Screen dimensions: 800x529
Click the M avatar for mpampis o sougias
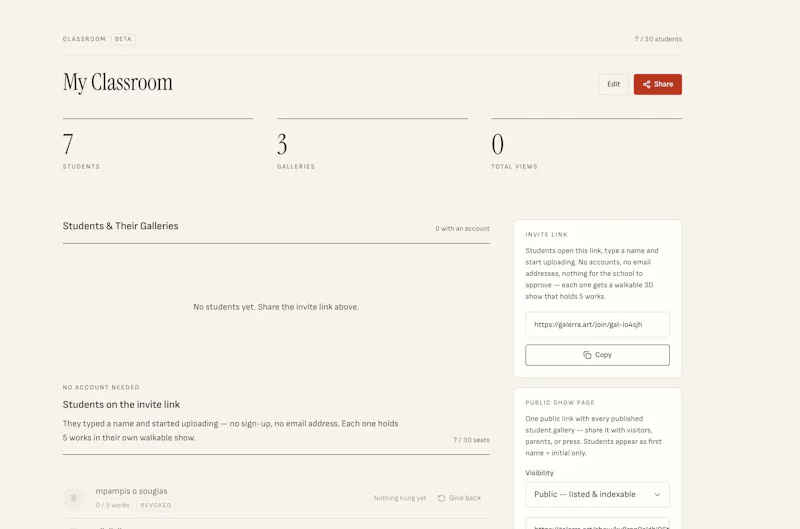coord(73,498)
